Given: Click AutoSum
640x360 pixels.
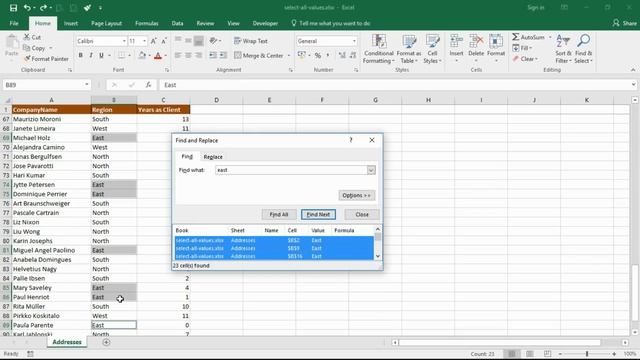Looking at the screenshot, I should [x=529, y=37].
